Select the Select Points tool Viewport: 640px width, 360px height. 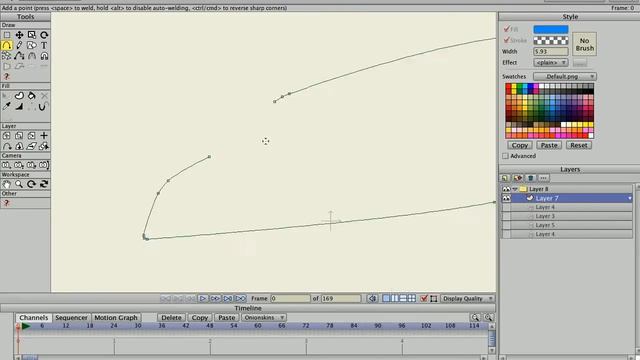7,35
